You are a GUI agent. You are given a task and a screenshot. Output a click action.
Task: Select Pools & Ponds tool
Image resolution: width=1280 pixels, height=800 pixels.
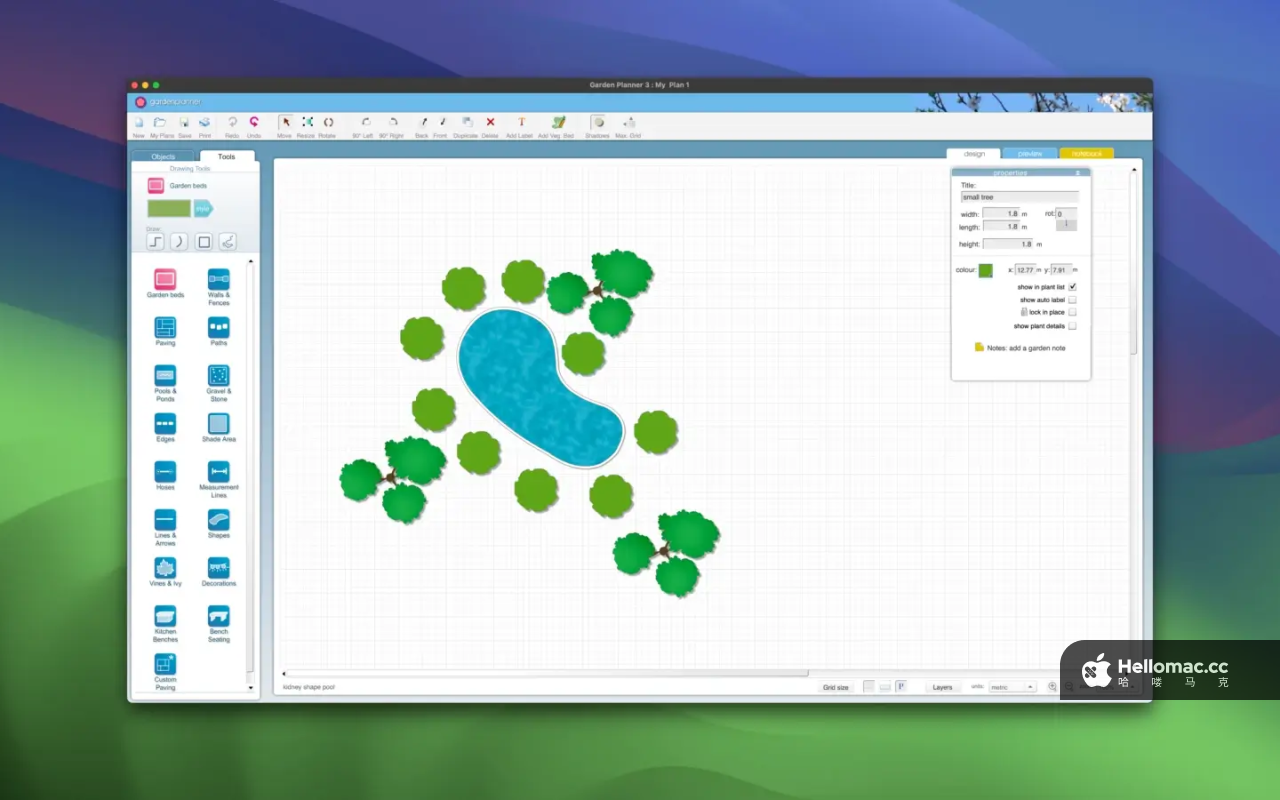[x=165, y=376]
